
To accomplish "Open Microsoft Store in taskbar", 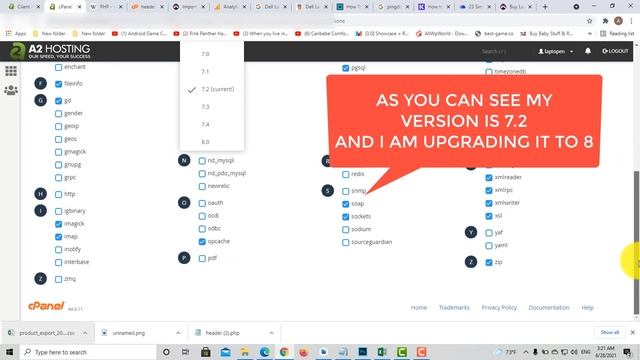I will 206,352.
